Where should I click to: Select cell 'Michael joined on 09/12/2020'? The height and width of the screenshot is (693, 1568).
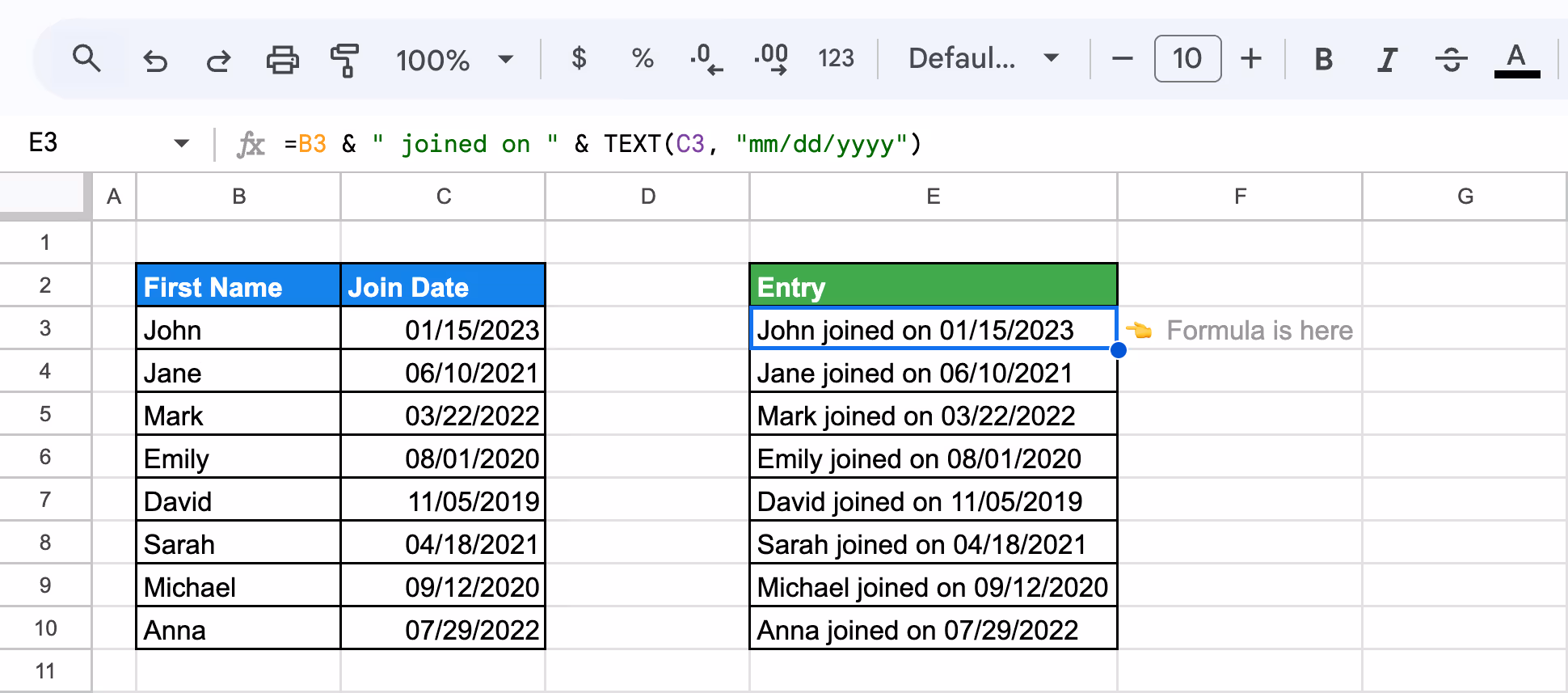934,585
